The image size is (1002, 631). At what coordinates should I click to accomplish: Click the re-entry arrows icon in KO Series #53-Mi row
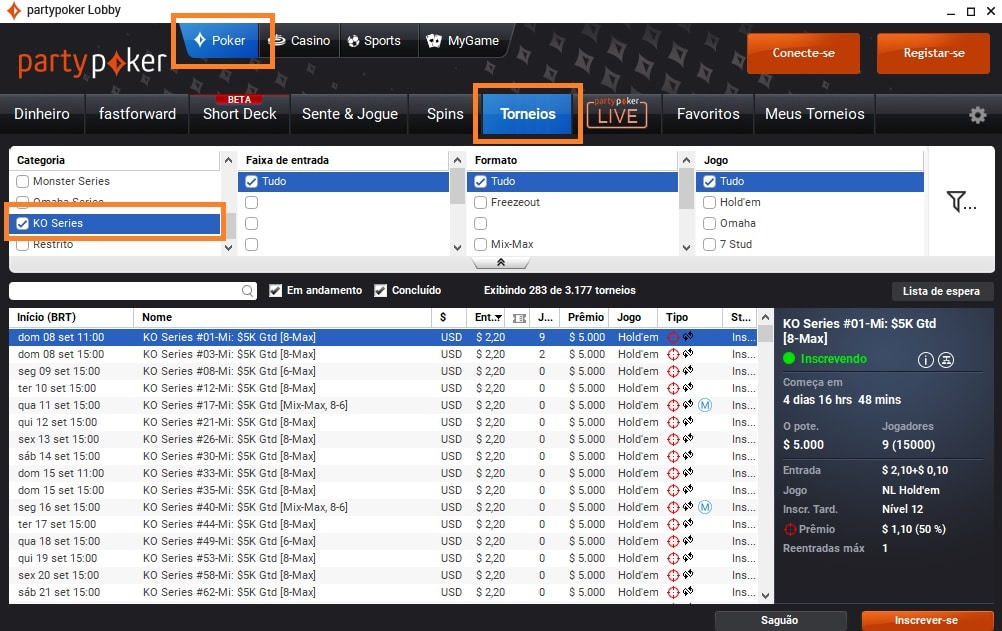tap(688, 557)
